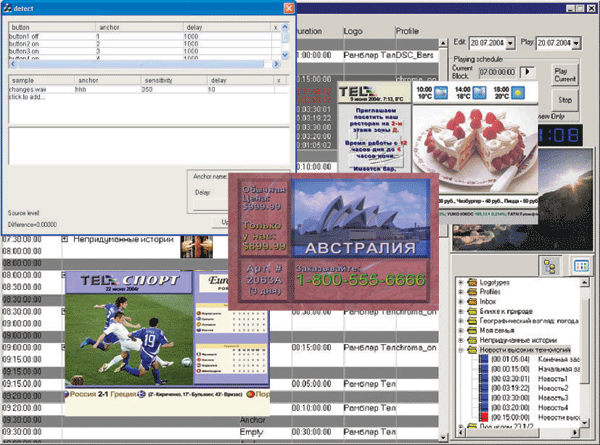Viewport: 600px width, 445px height.
Task: Open the Edit date dropdown
Action: click(x=510, y=43)
